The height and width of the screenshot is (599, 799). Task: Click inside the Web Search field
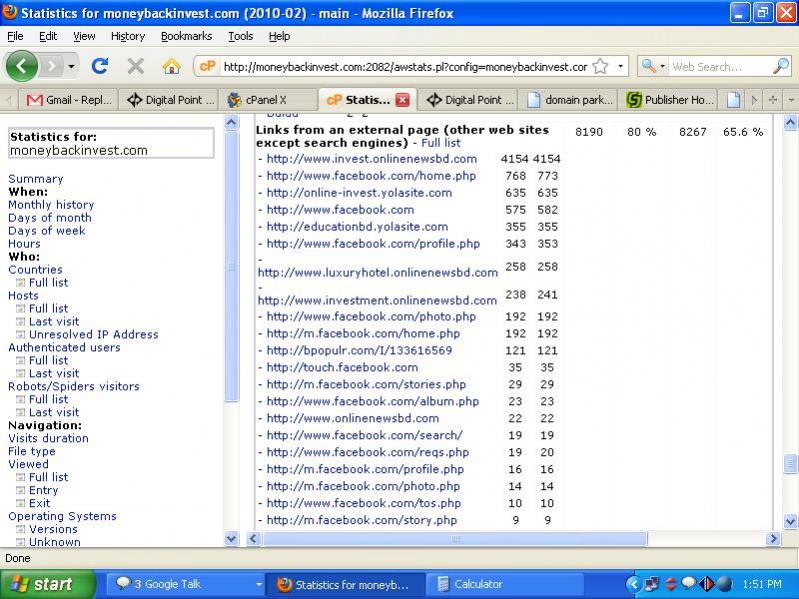pos(718,66)
